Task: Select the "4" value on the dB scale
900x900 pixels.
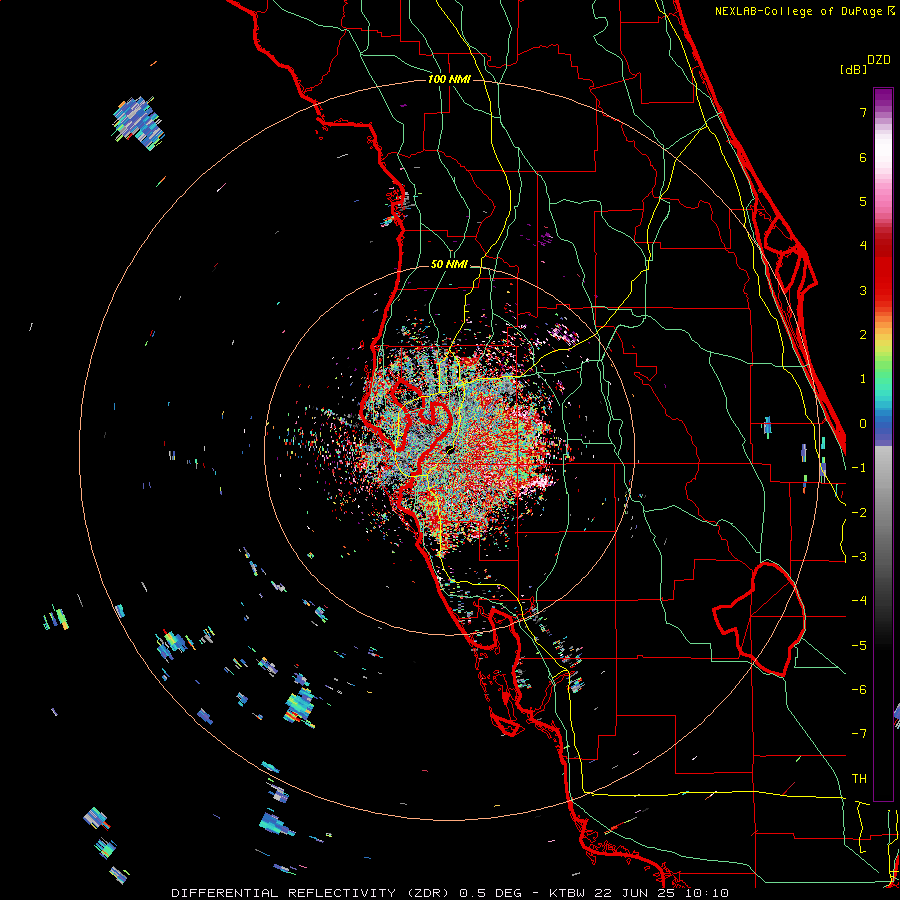Action: click(x=863, y=246)
